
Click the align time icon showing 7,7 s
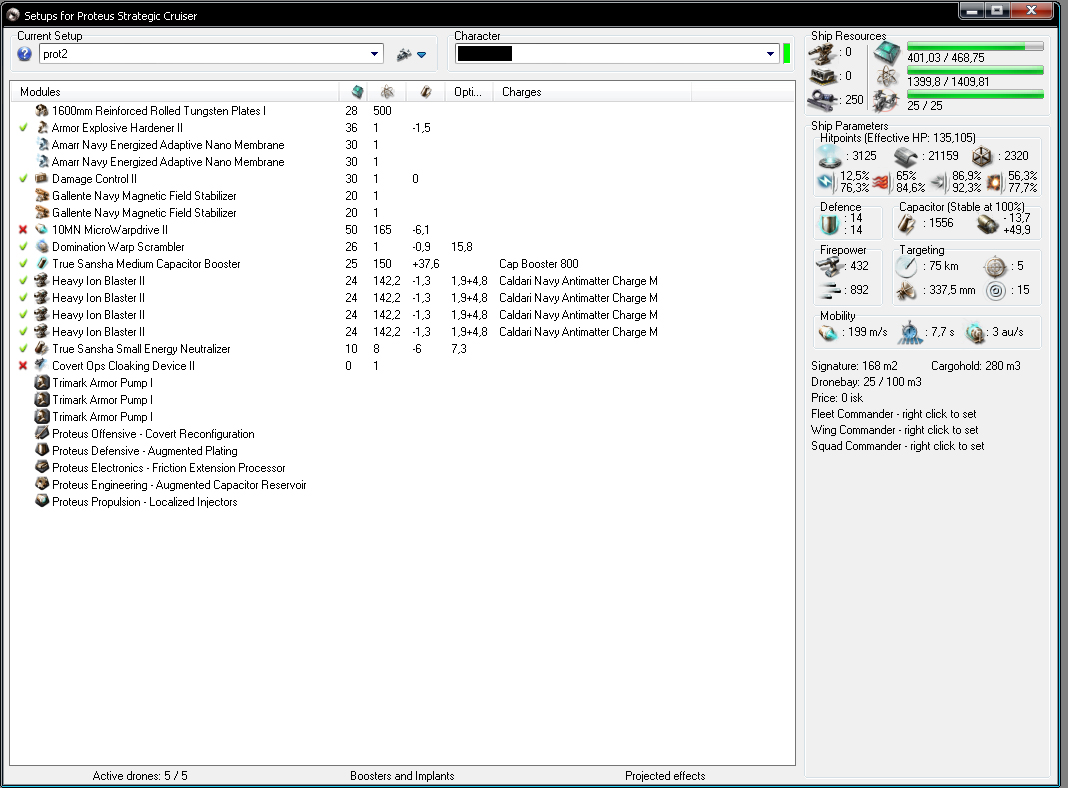click(910, 332)
